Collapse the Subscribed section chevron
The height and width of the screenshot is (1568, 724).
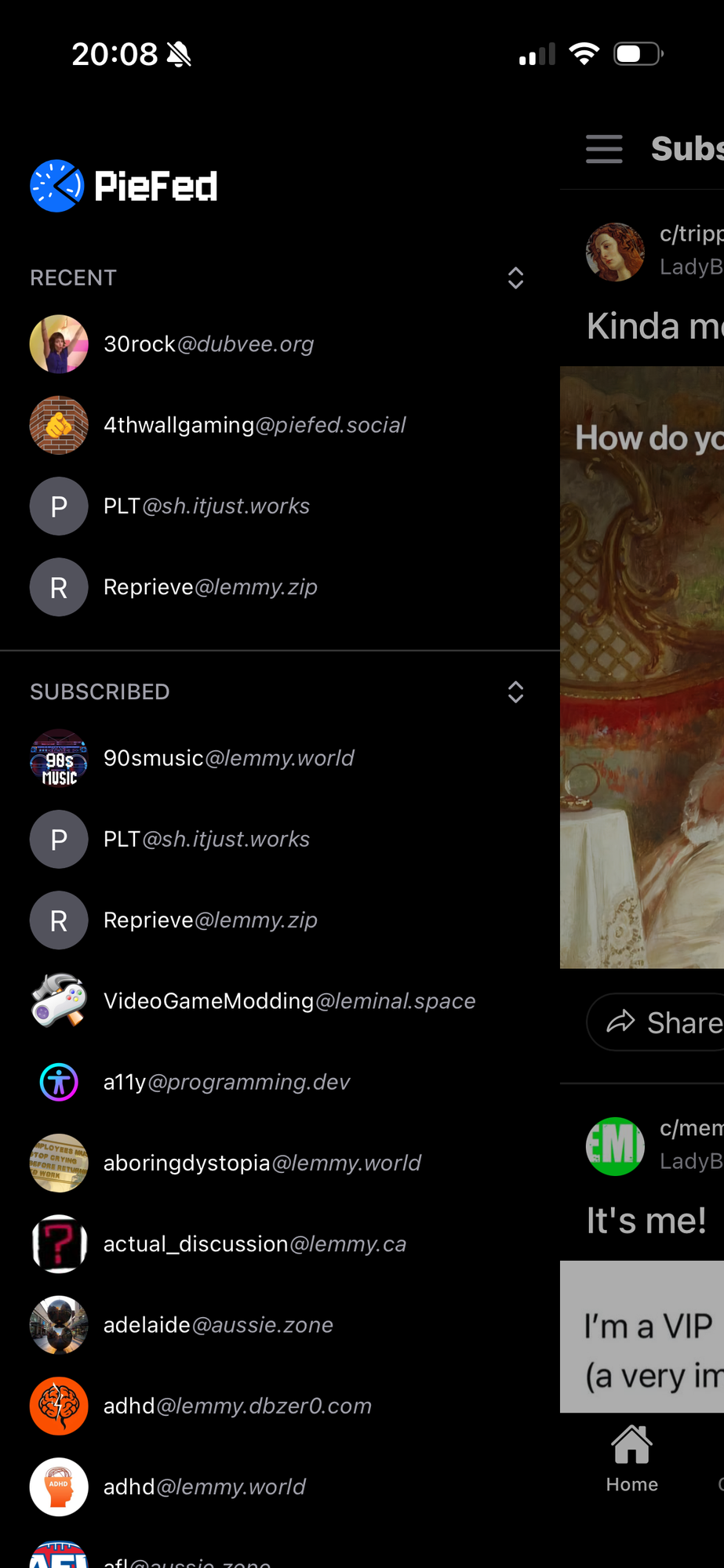coord(515,692)
